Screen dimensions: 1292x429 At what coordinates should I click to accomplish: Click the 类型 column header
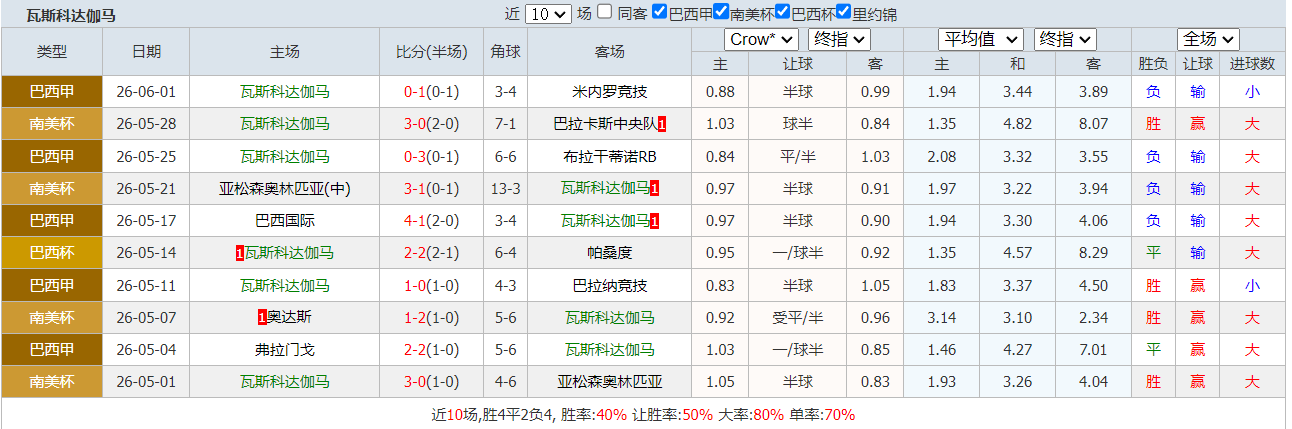(52, 52)
